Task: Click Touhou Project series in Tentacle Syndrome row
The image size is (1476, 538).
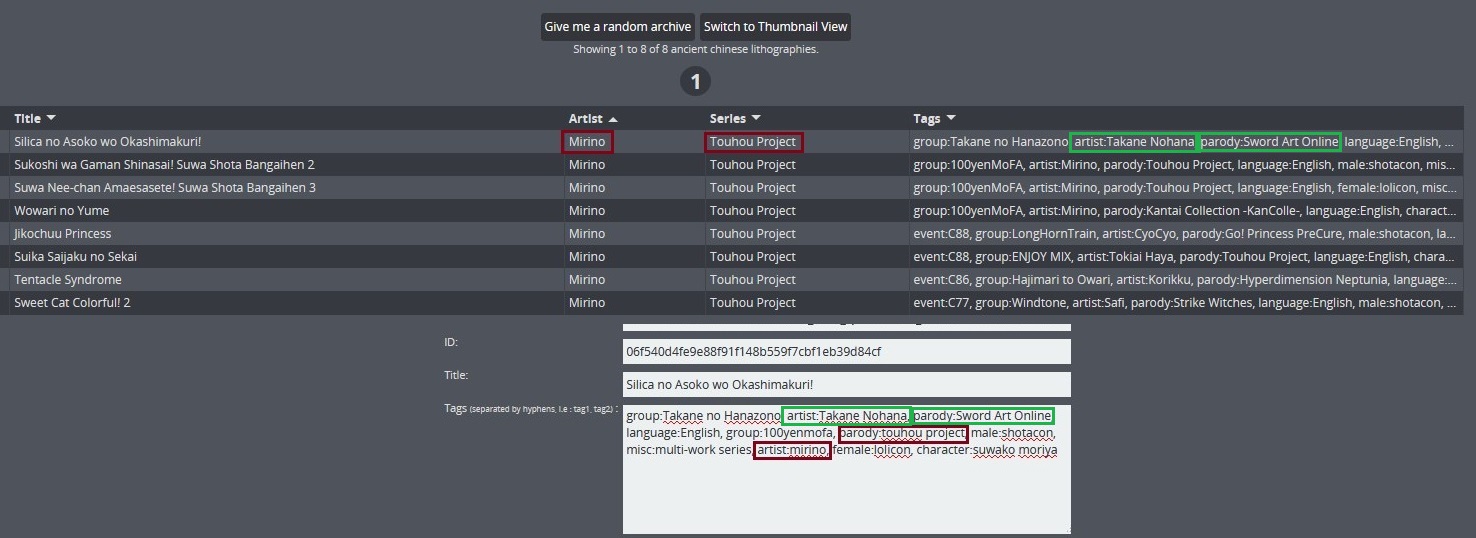Action: [x=753, y=280]
